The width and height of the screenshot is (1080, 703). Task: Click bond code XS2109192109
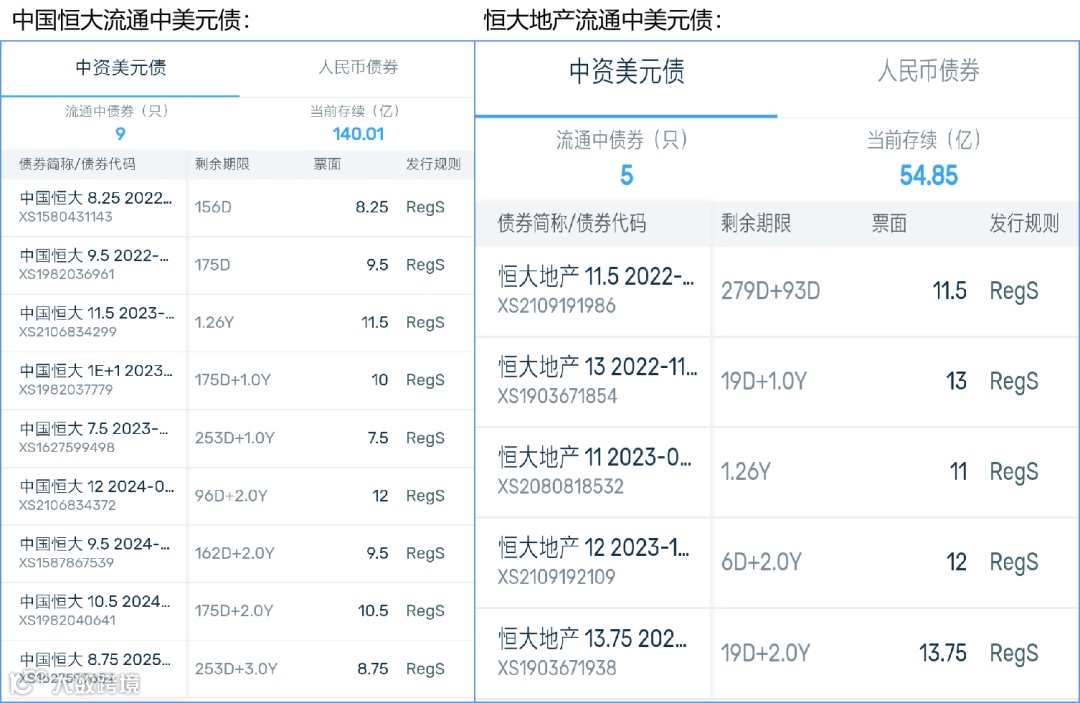[x=557, y=577]
